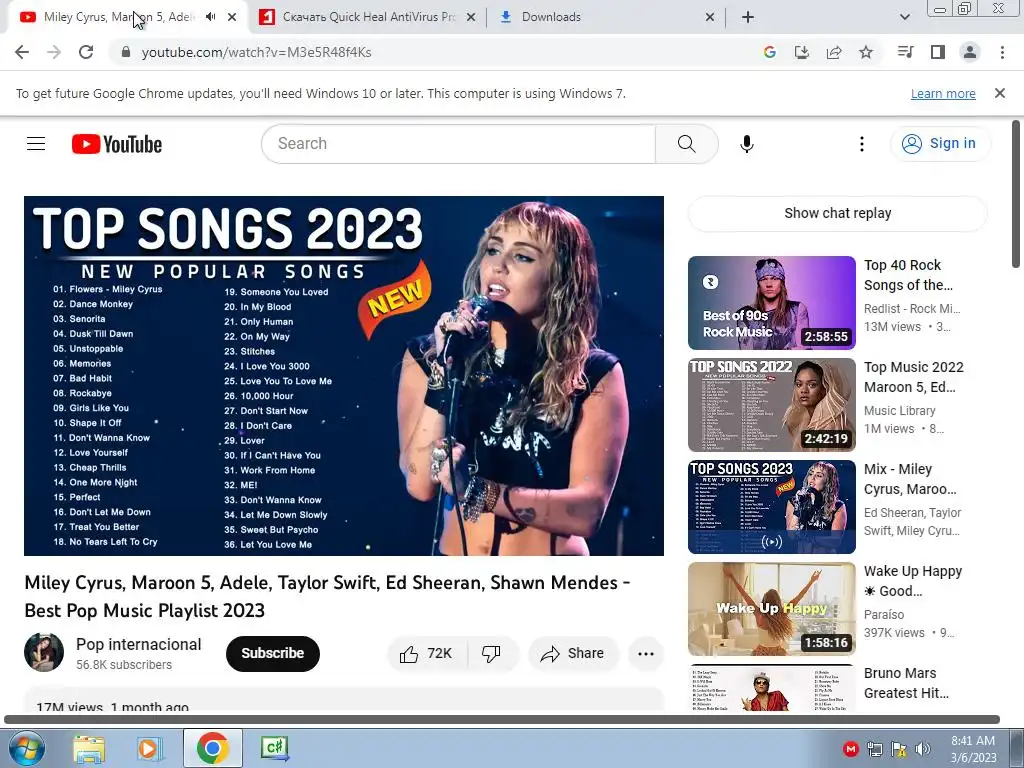
Task: Open Chrome profile avatar
Action: 970,52
